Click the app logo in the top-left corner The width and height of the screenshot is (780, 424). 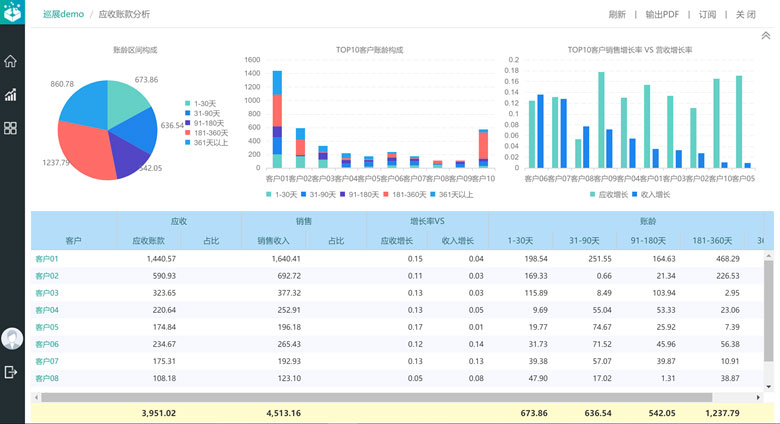pos(12,14)
